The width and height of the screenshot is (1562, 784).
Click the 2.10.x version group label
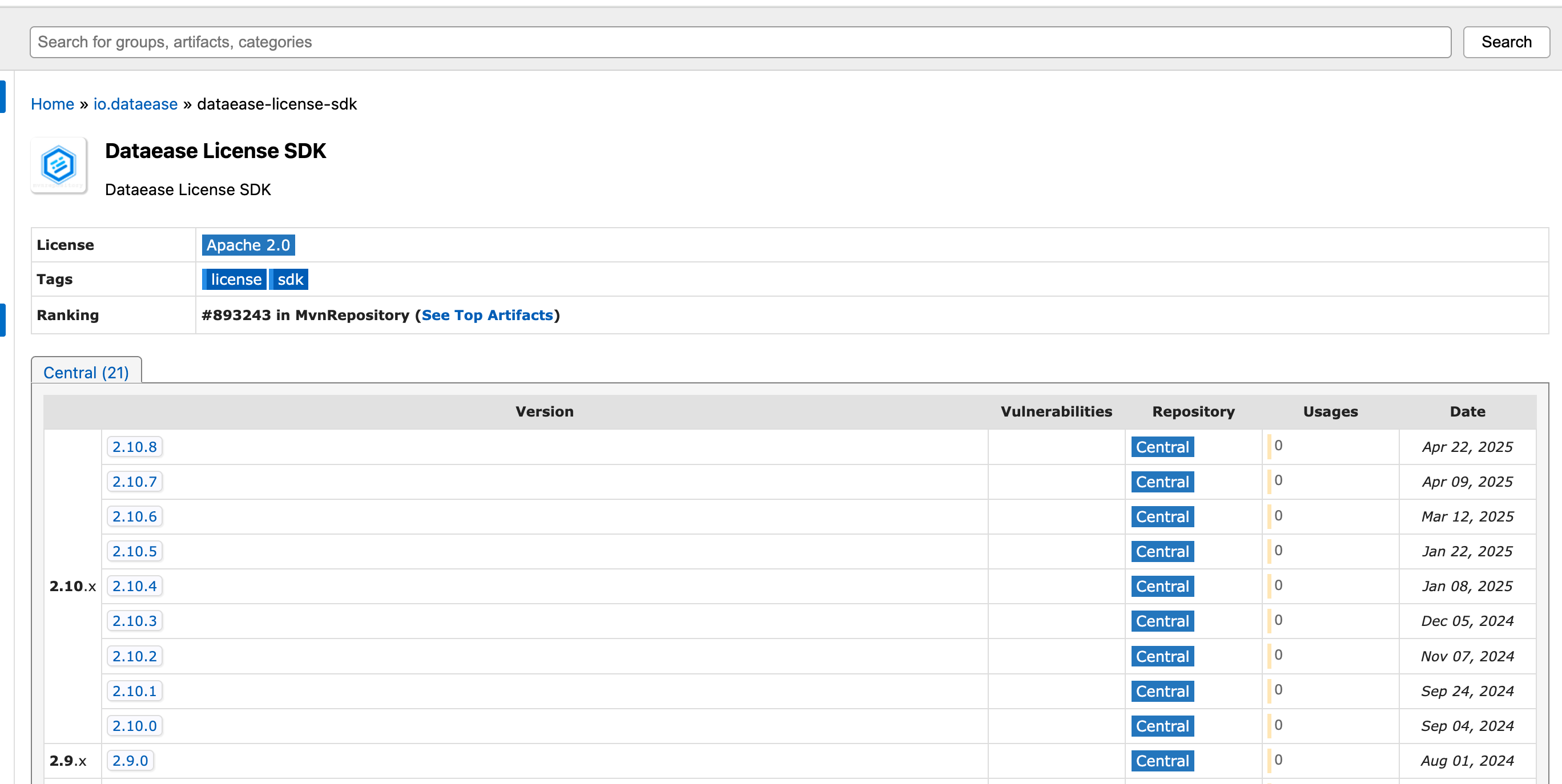point(73,586)
